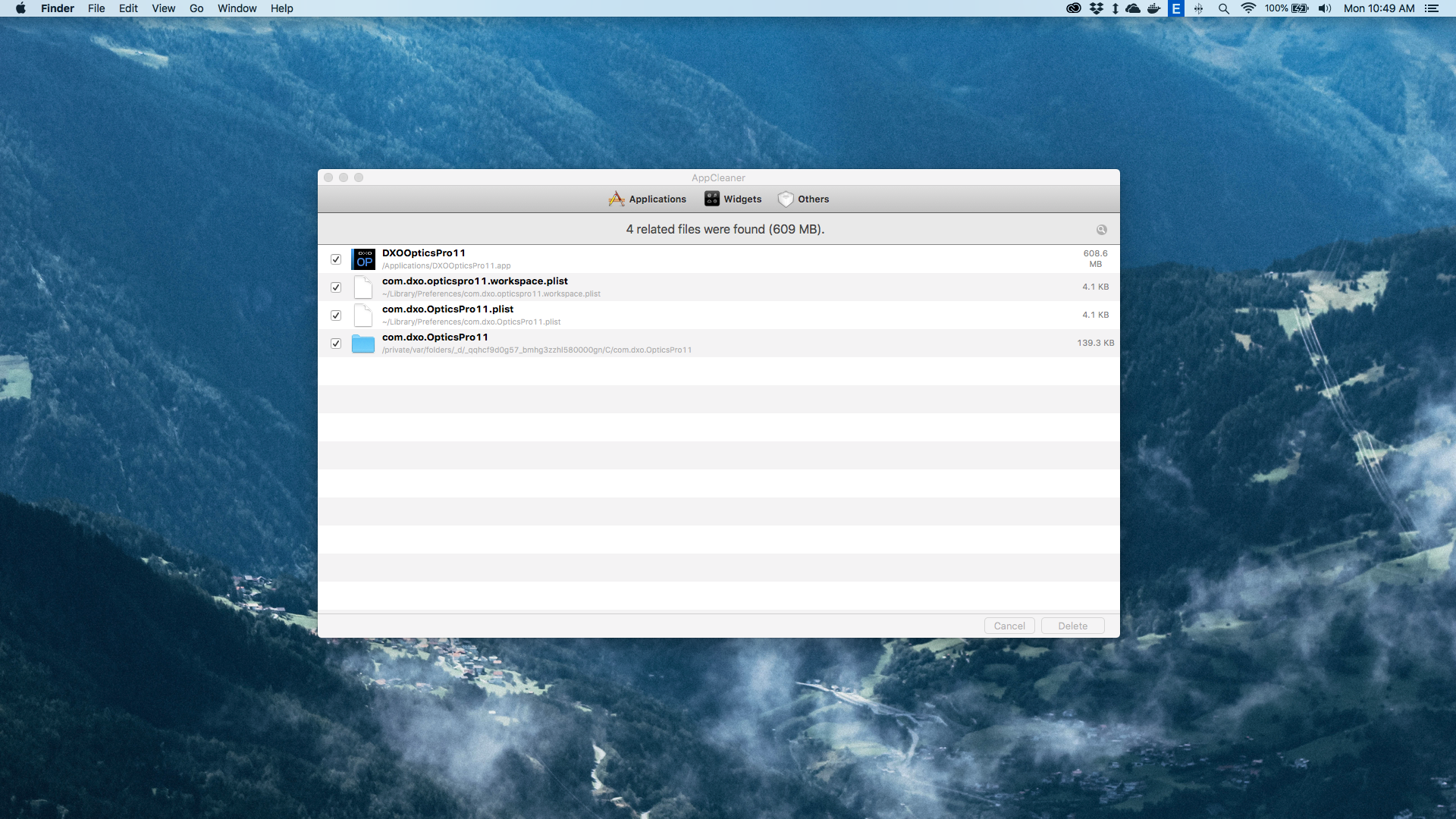The width and height of the screenshot is (1456, 819).
Task: Toggle checkbox for com.dxo.OpticsPro11 folder
Action: coord(337,343)
